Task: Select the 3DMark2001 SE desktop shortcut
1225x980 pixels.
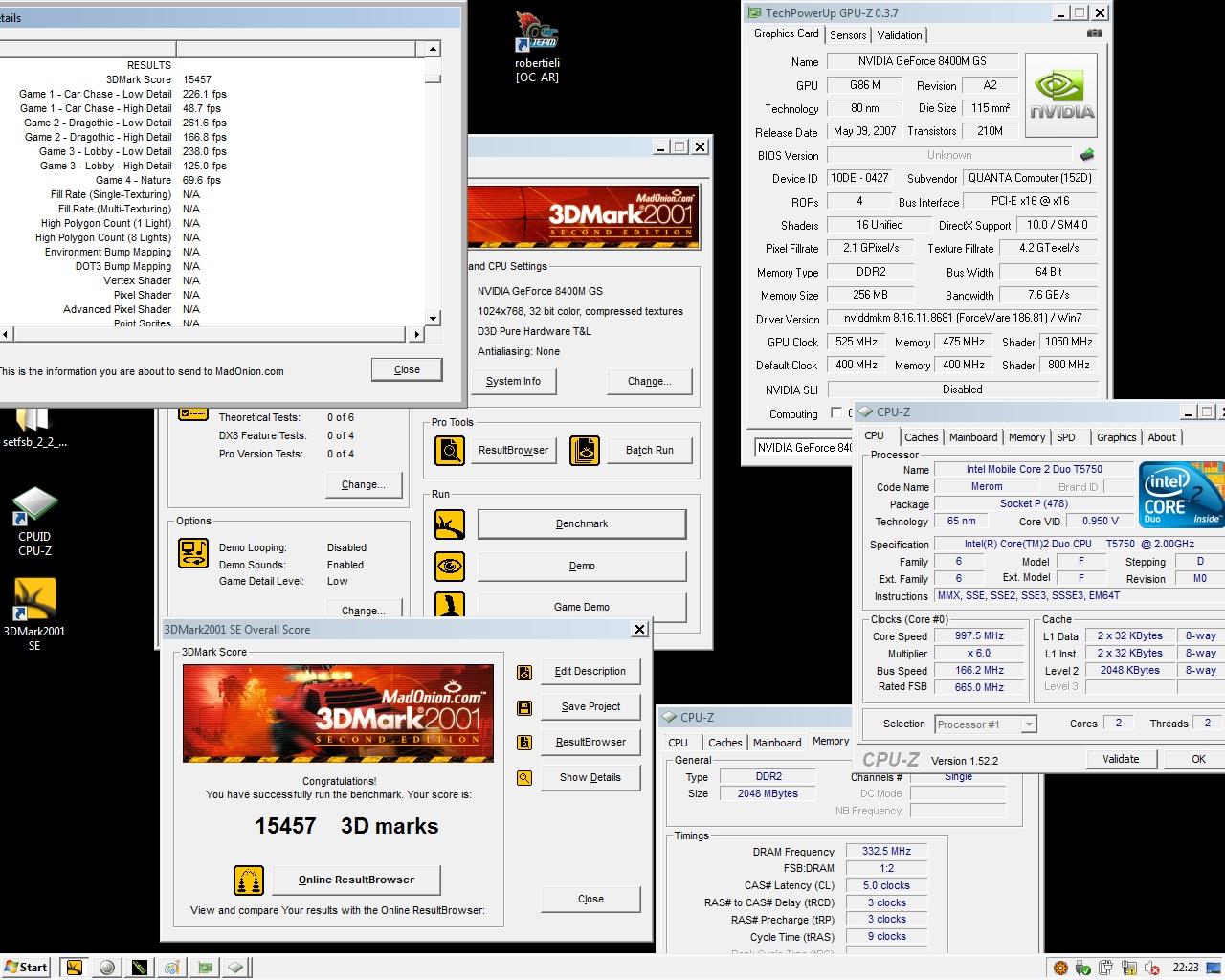Action: point(34,614)
